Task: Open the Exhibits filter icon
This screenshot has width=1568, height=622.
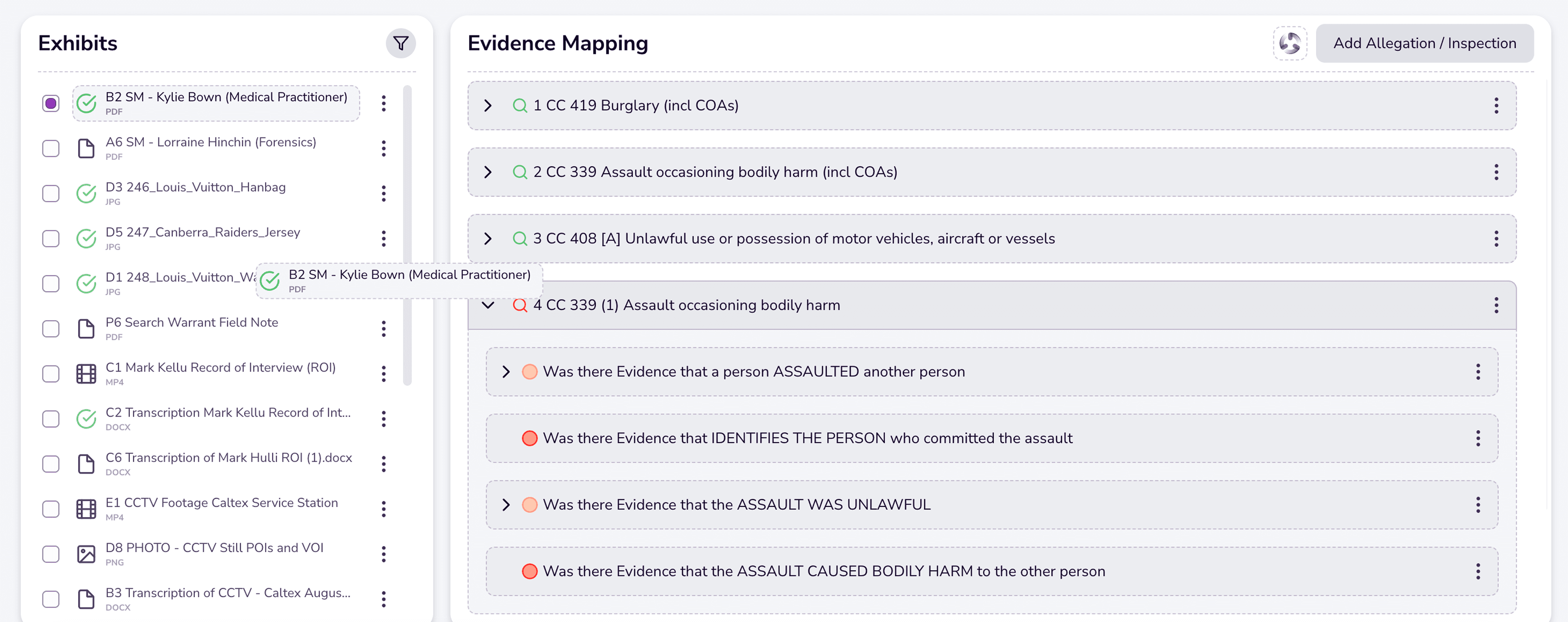Action: [x=401, y=43]
